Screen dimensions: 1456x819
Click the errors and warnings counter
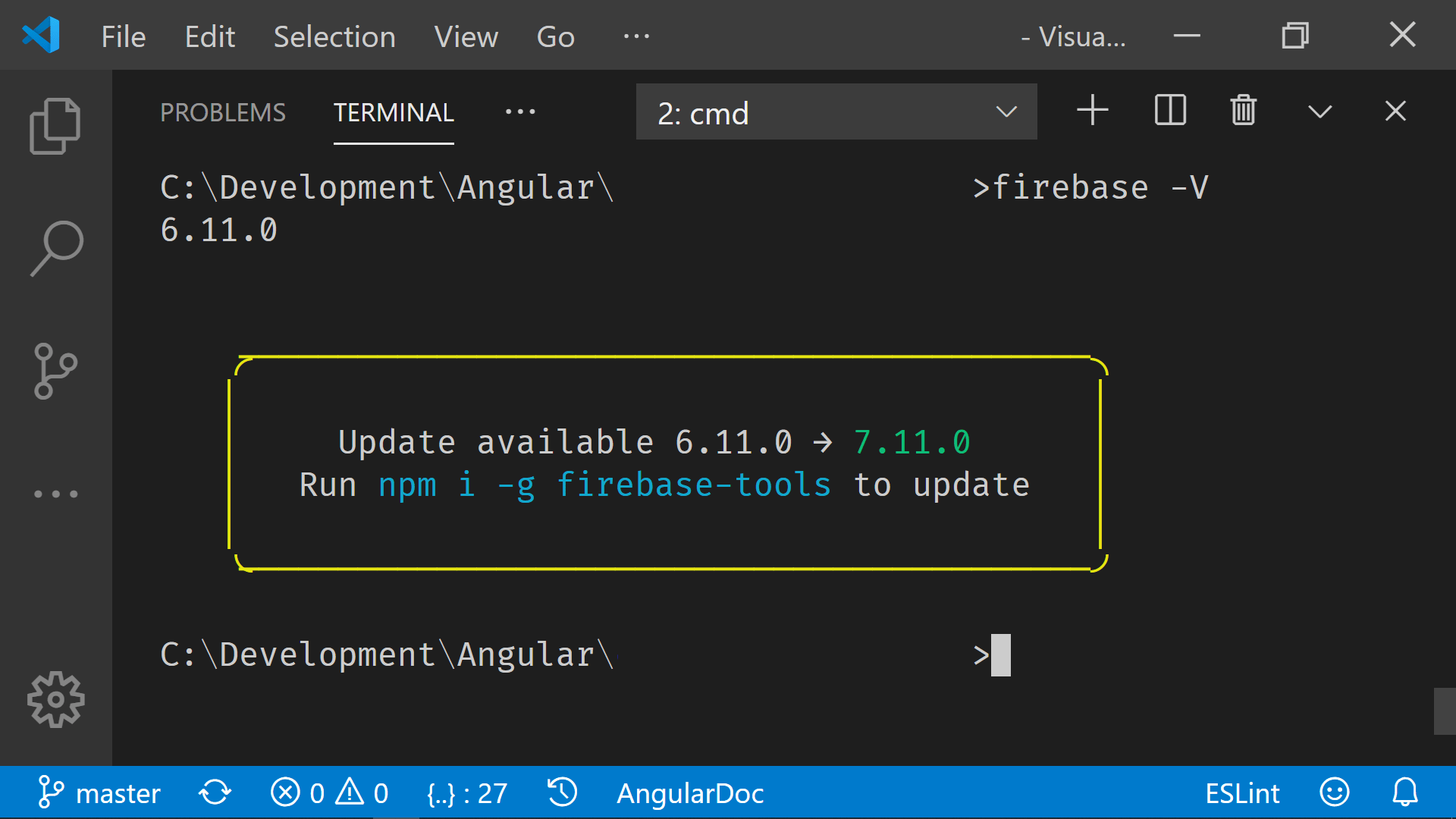(329, 793)
